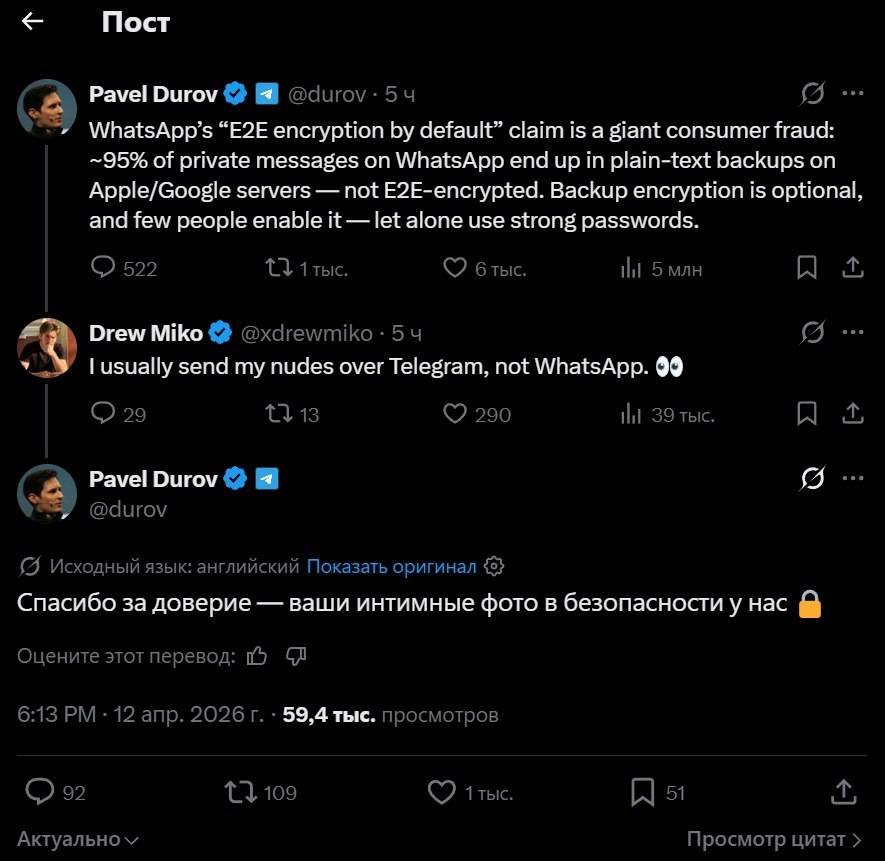Repost the first Pavel Durov post
885x861 pixels.
277,268
